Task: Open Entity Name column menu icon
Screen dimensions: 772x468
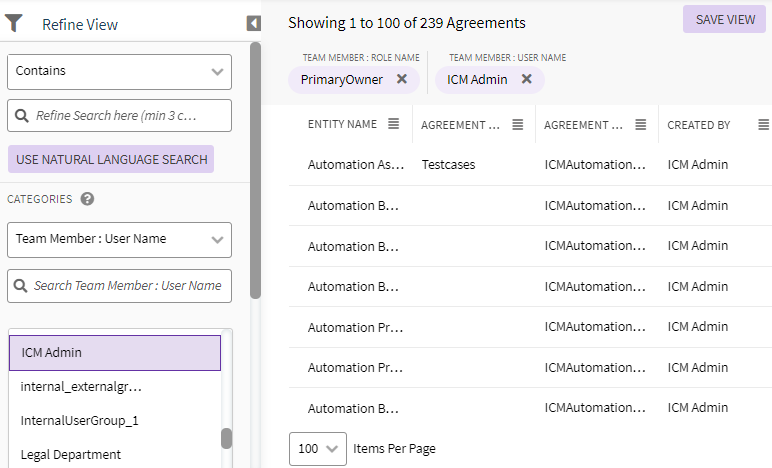Action: click(394, 125)
